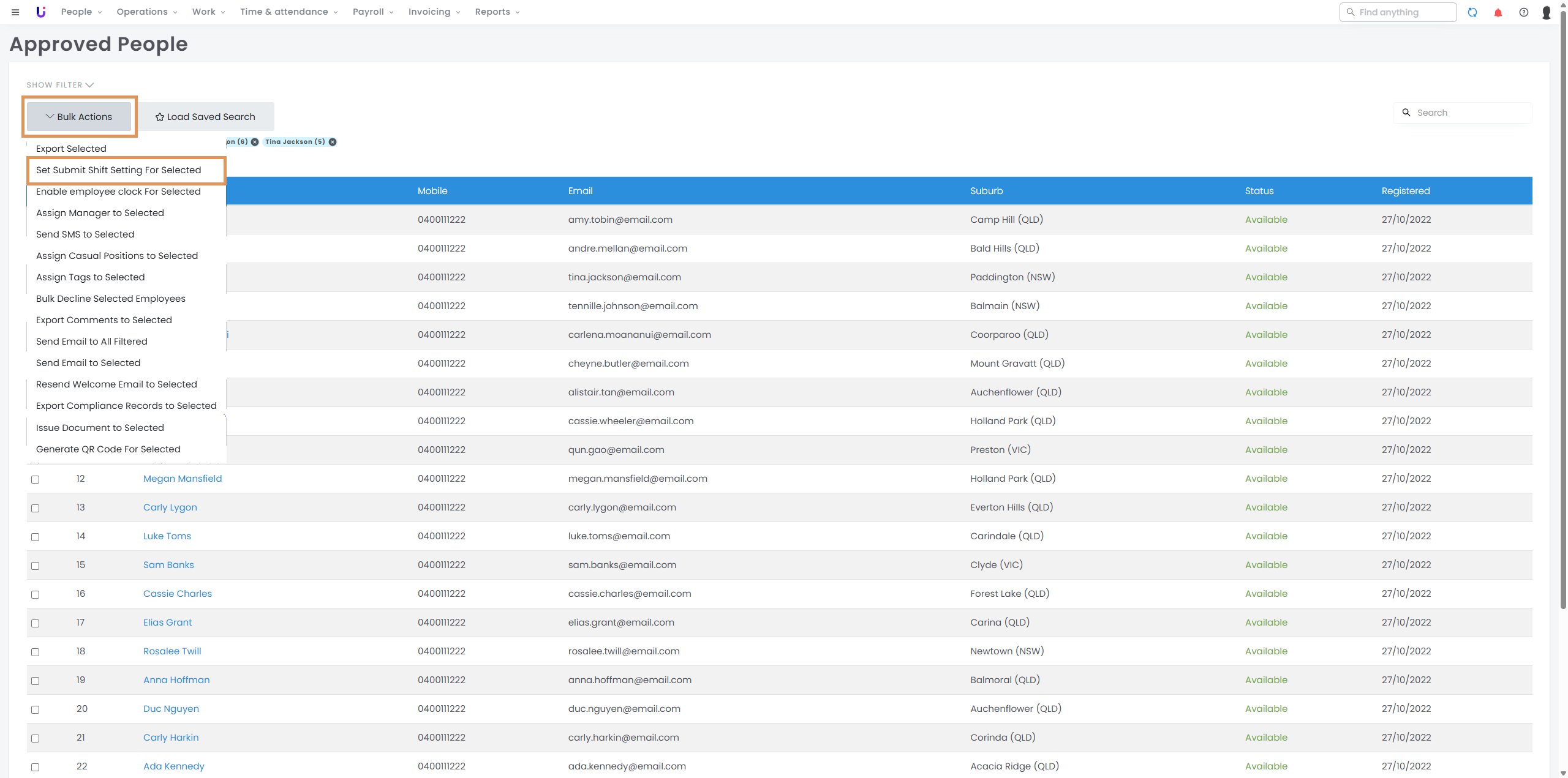Sort by the Status column header
Image resolution: width=1568 pixels, height=778 pixels.
pos(1259,191)
